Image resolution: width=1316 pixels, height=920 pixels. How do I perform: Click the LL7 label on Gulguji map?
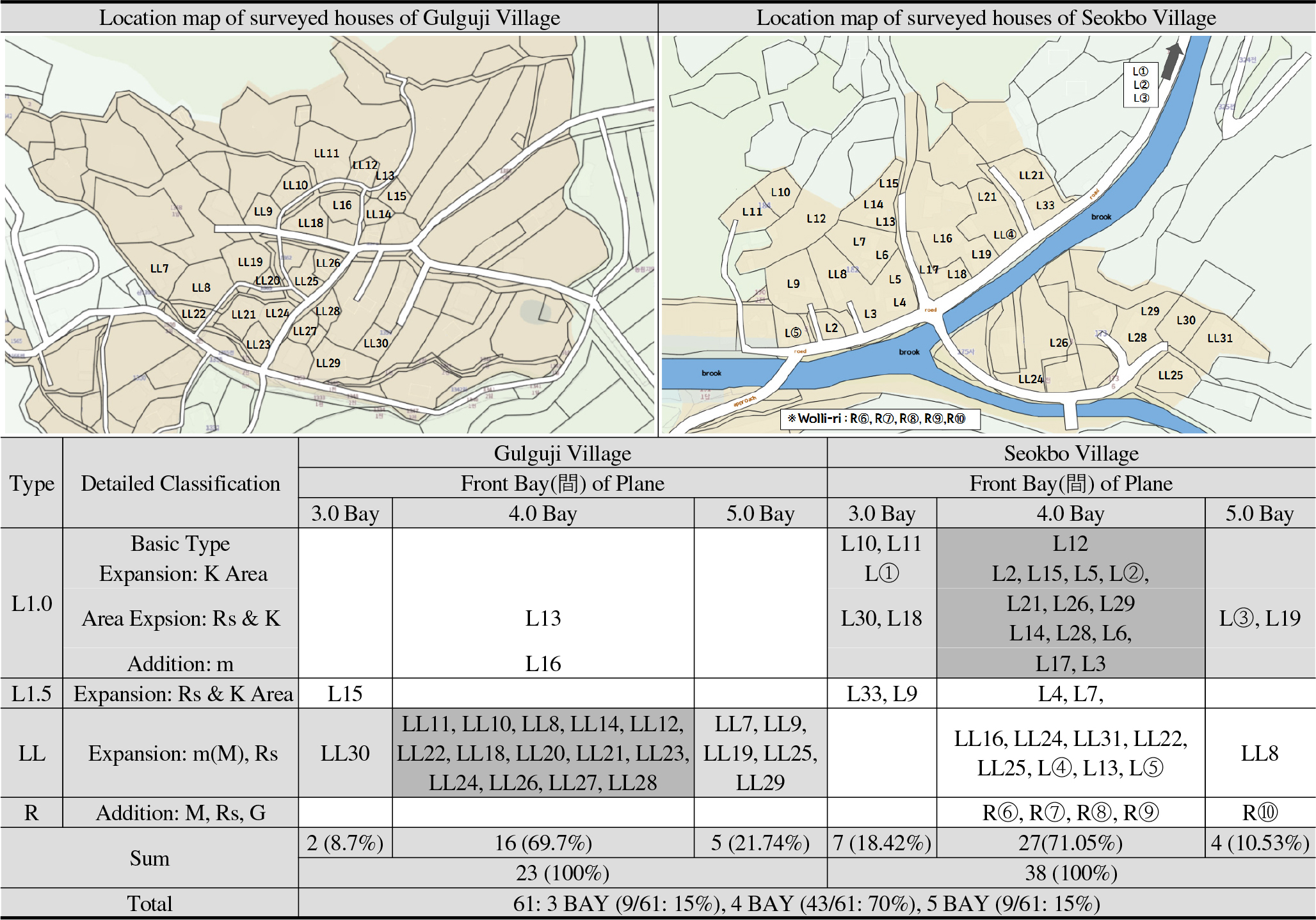pos(159,269)
